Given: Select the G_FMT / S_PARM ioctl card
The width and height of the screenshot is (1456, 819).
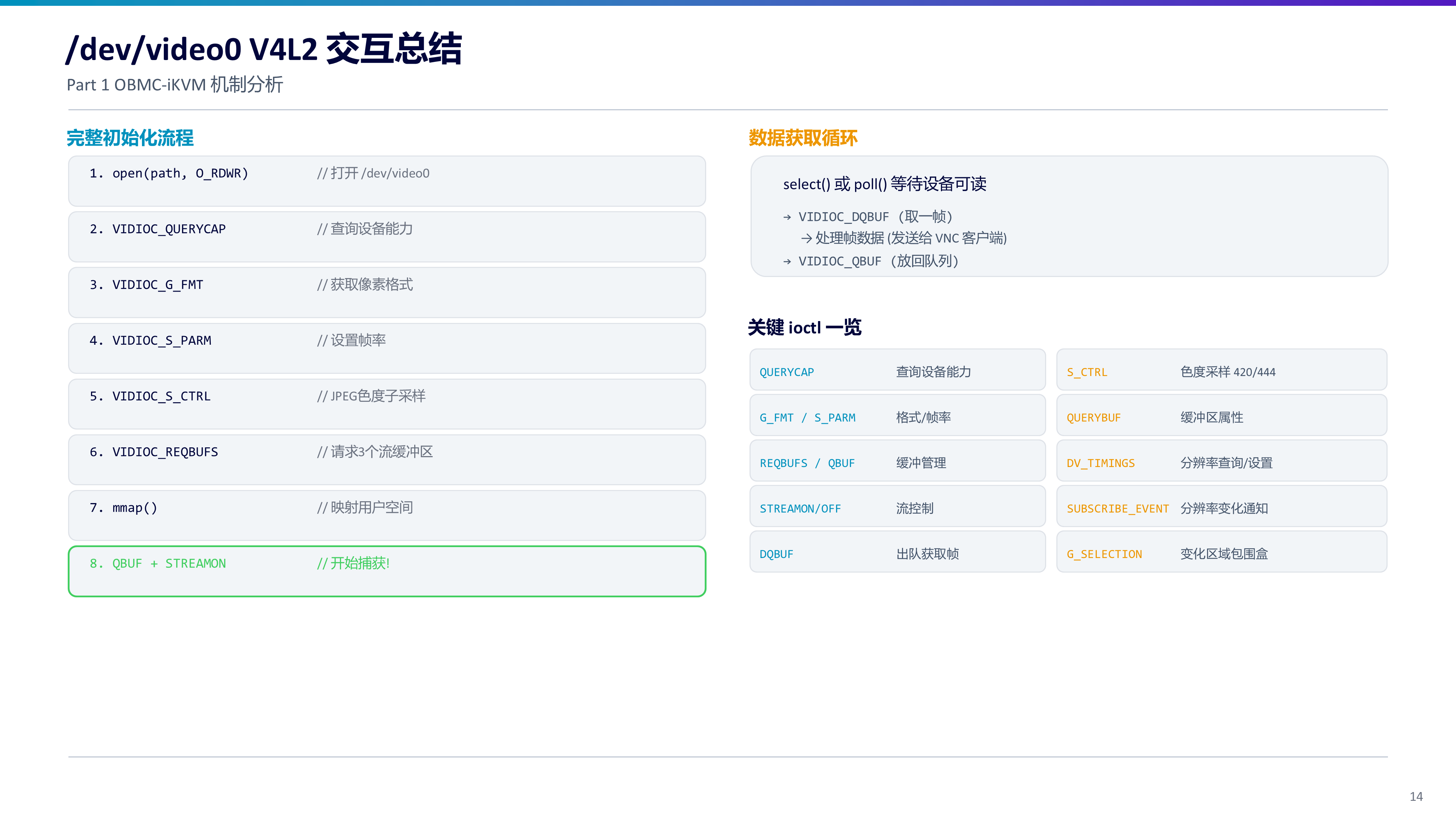Looking at the screenshot, I should click(898, 415).
